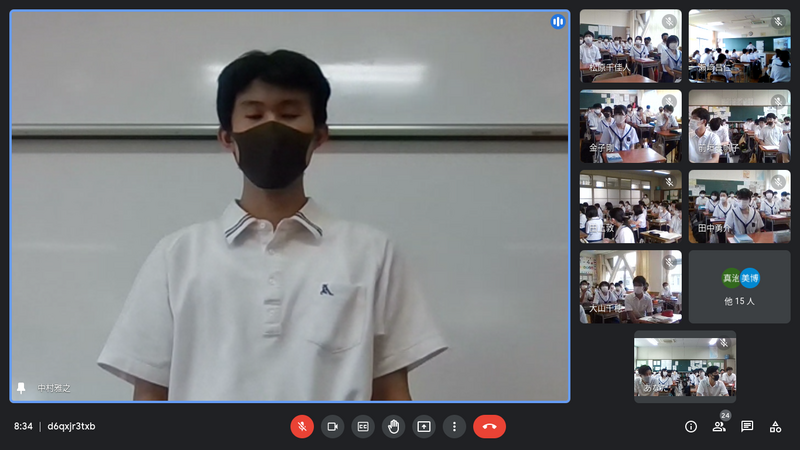The height and width of the screenshot is (450, 800).
Task: Click audio indicator on main video
Action: point(558,22)
